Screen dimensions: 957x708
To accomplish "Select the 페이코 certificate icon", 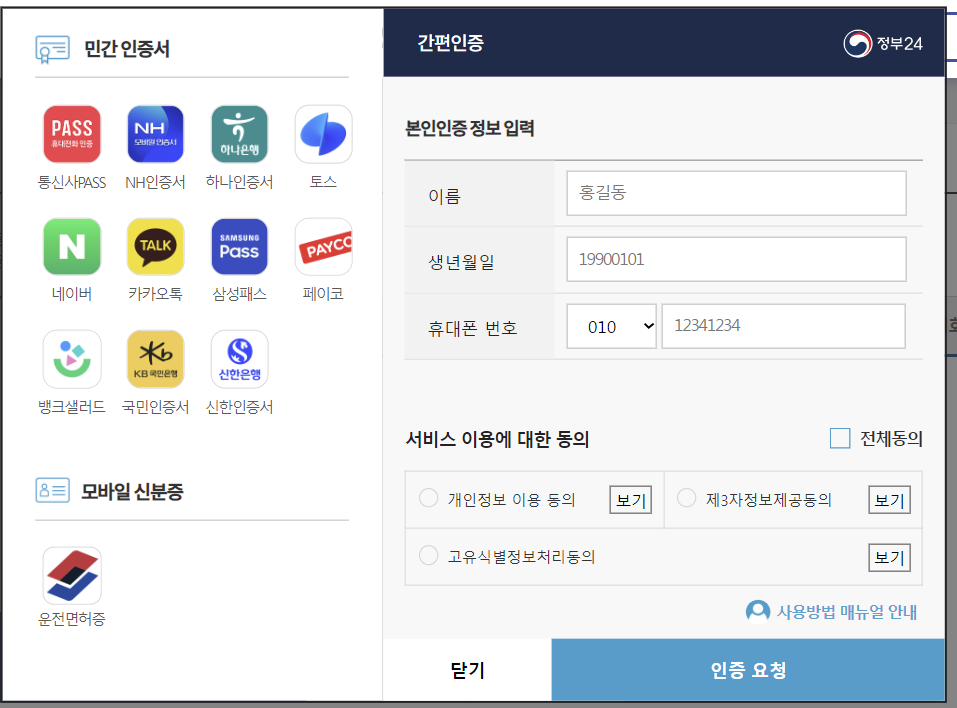I will (323, 246).
